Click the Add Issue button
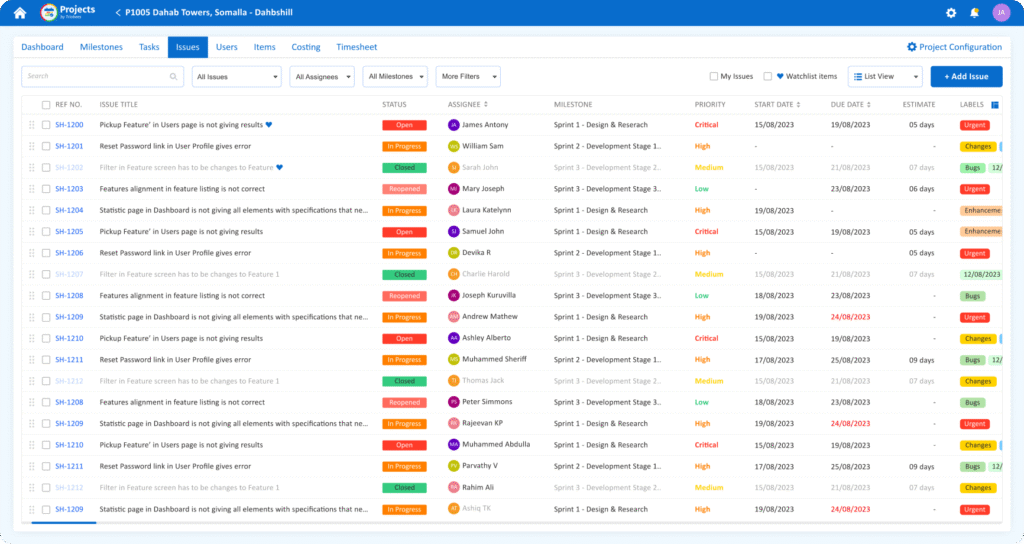The width and height of the screenshot is (1024, 544). (x=966, y=76)
